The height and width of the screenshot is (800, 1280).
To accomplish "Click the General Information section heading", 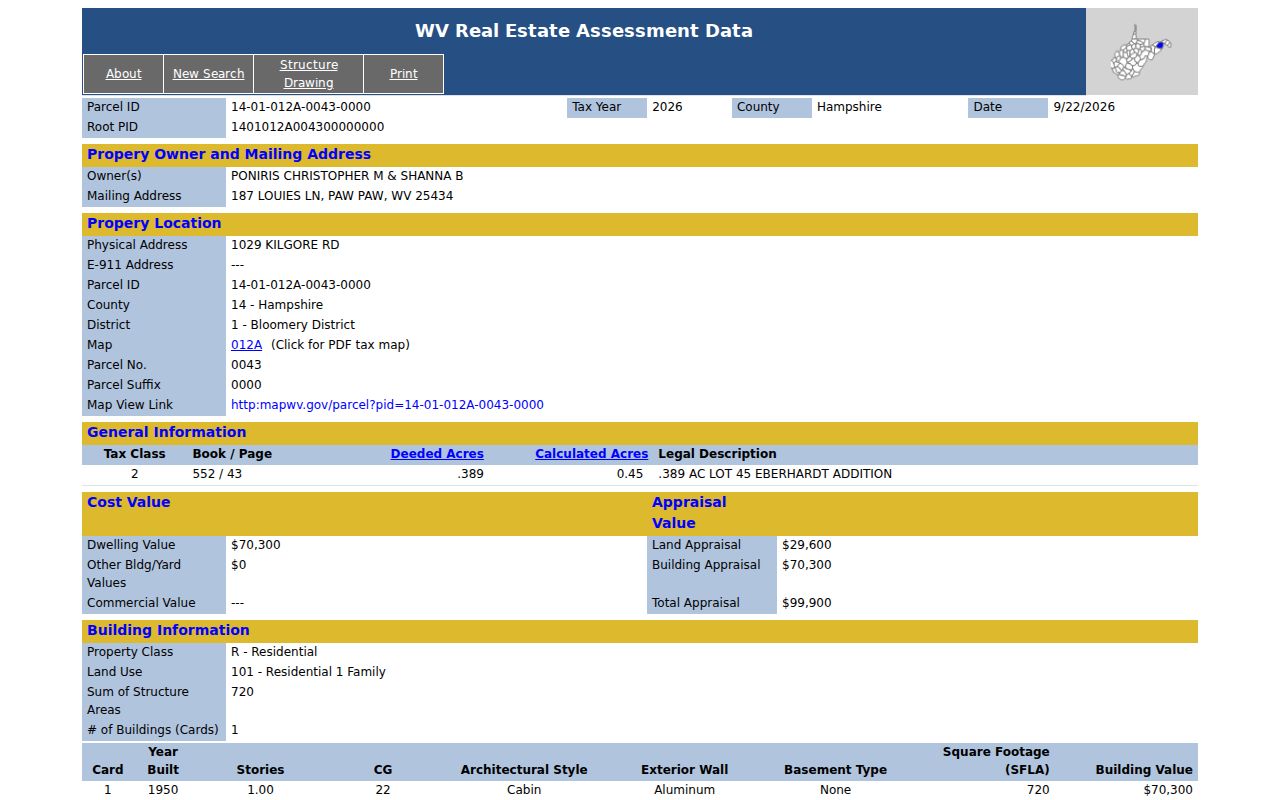I will pyautogui.click(x=166, y=432).
